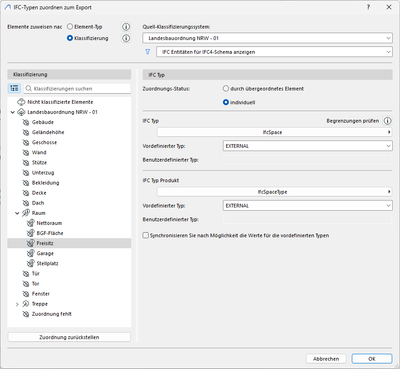The image size is (400, 369).
Task: Select the Element-Typ radio button
Action: pos(70,27)
